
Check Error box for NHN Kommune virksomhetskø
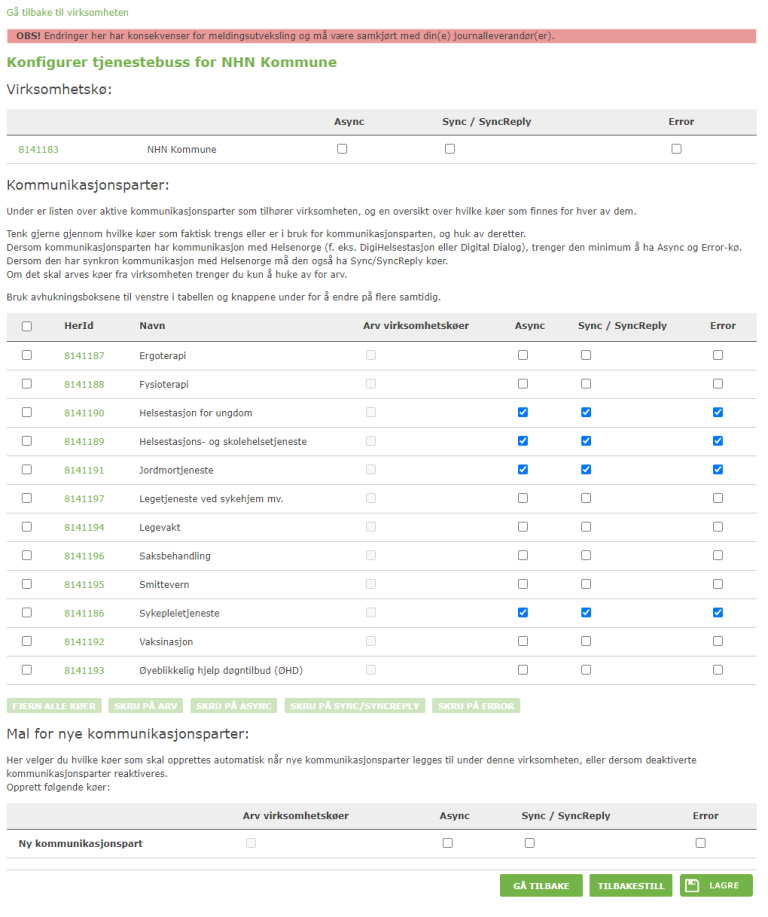(677, 149)
